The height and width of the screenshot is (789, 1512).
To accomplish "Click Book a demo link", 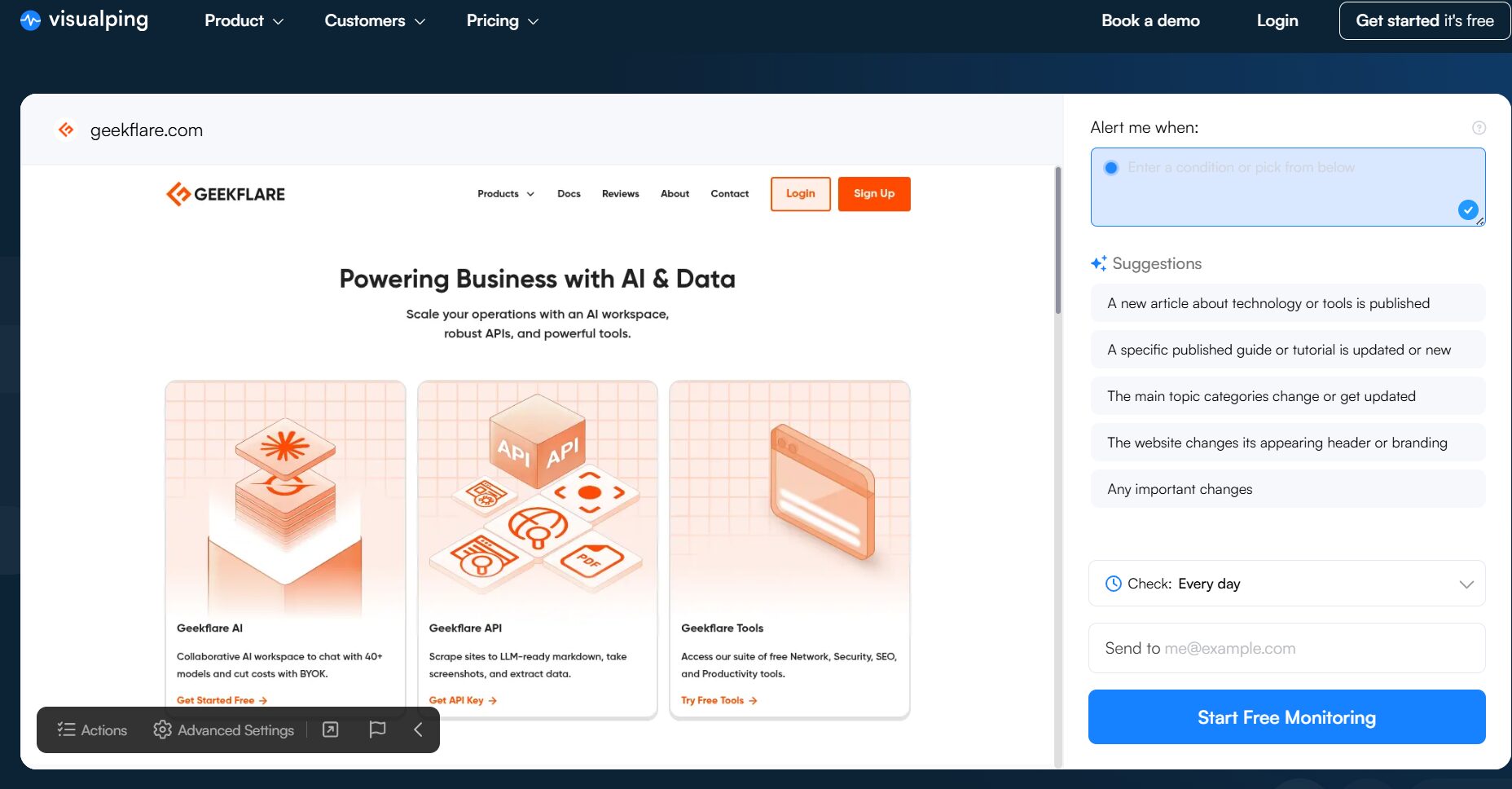I will click(x=1150, y=20).
